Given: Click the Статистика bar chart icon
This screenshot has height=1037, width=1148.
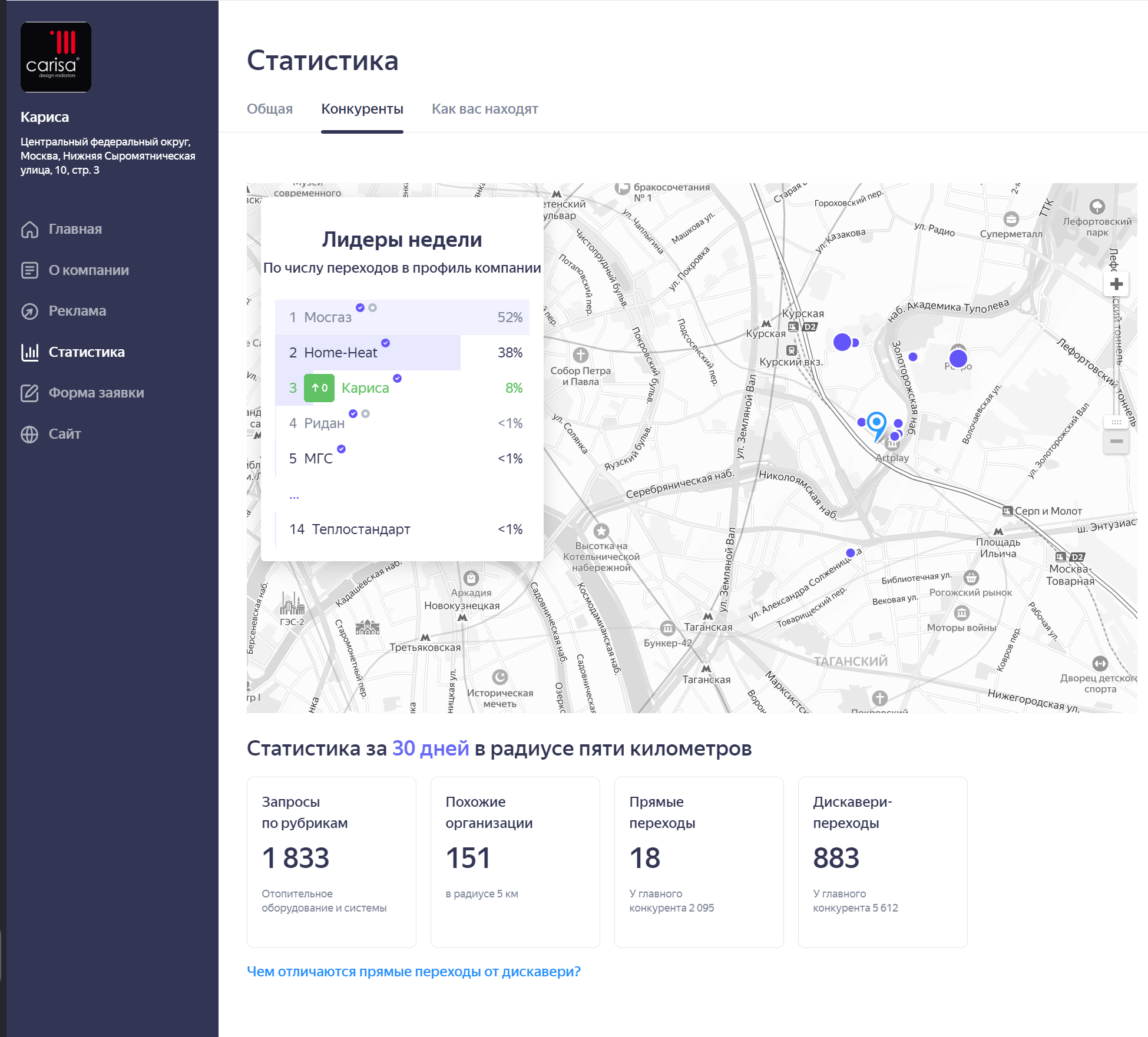Looking at the screenshot, I should tap(29, 352).
